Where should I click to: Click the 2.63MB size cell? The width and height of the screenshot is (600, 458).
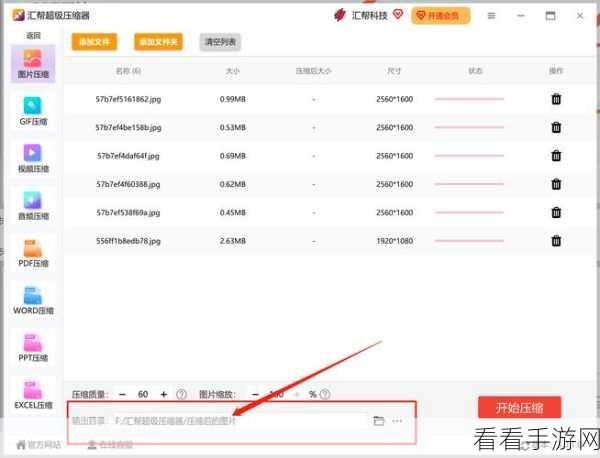coord(233,241)
